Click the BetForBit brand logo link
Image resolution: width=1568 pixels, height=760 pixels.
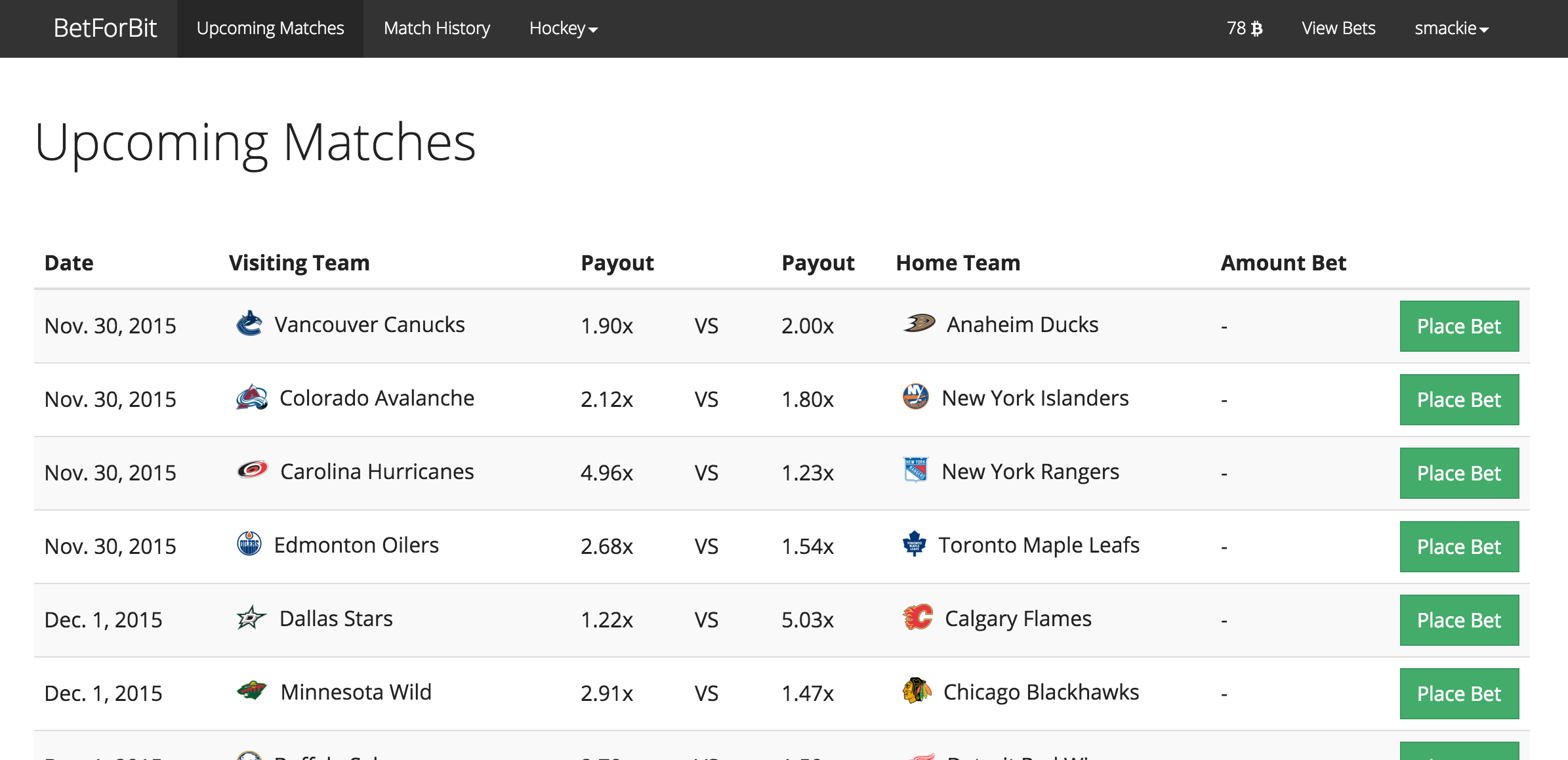click(105, 29)
